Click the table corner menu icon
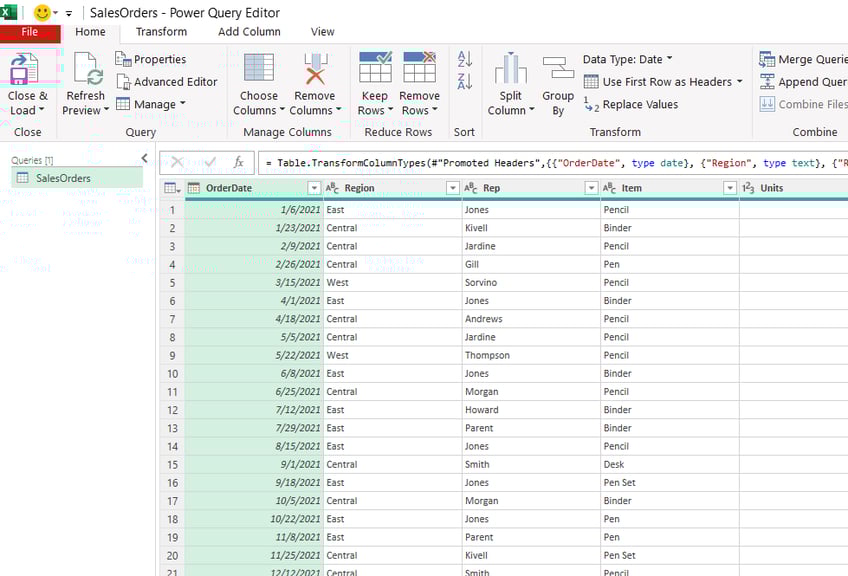This screenshot has height=576, width=848. pos(172,188)
